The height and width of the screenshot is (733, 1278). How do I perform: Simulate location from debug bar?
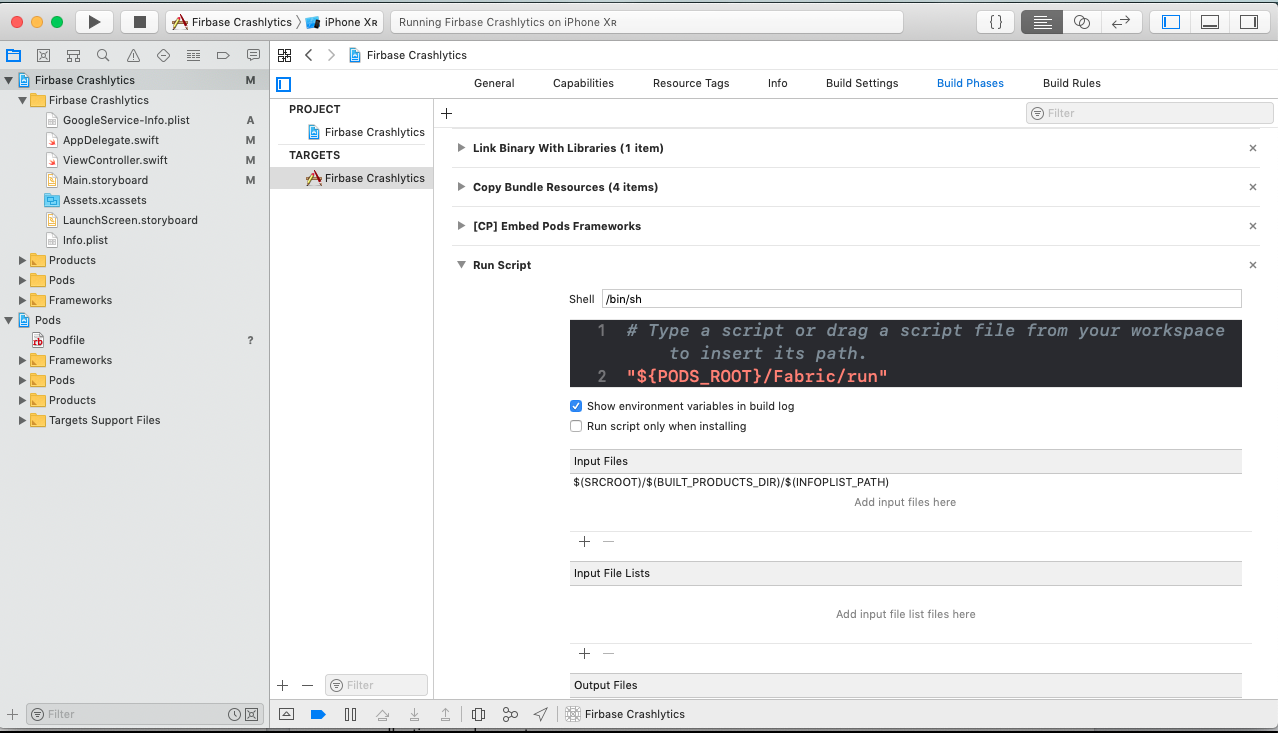pos(541,714)
